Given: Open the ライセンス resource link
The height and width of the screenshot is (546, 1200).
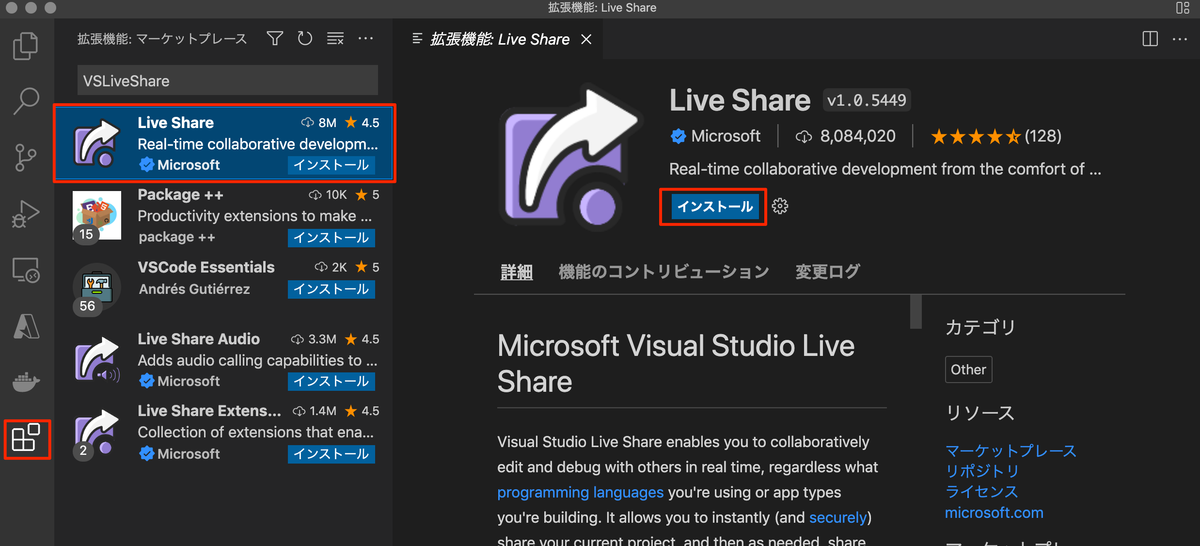Looking at the screenshot, I should (982, 491).
